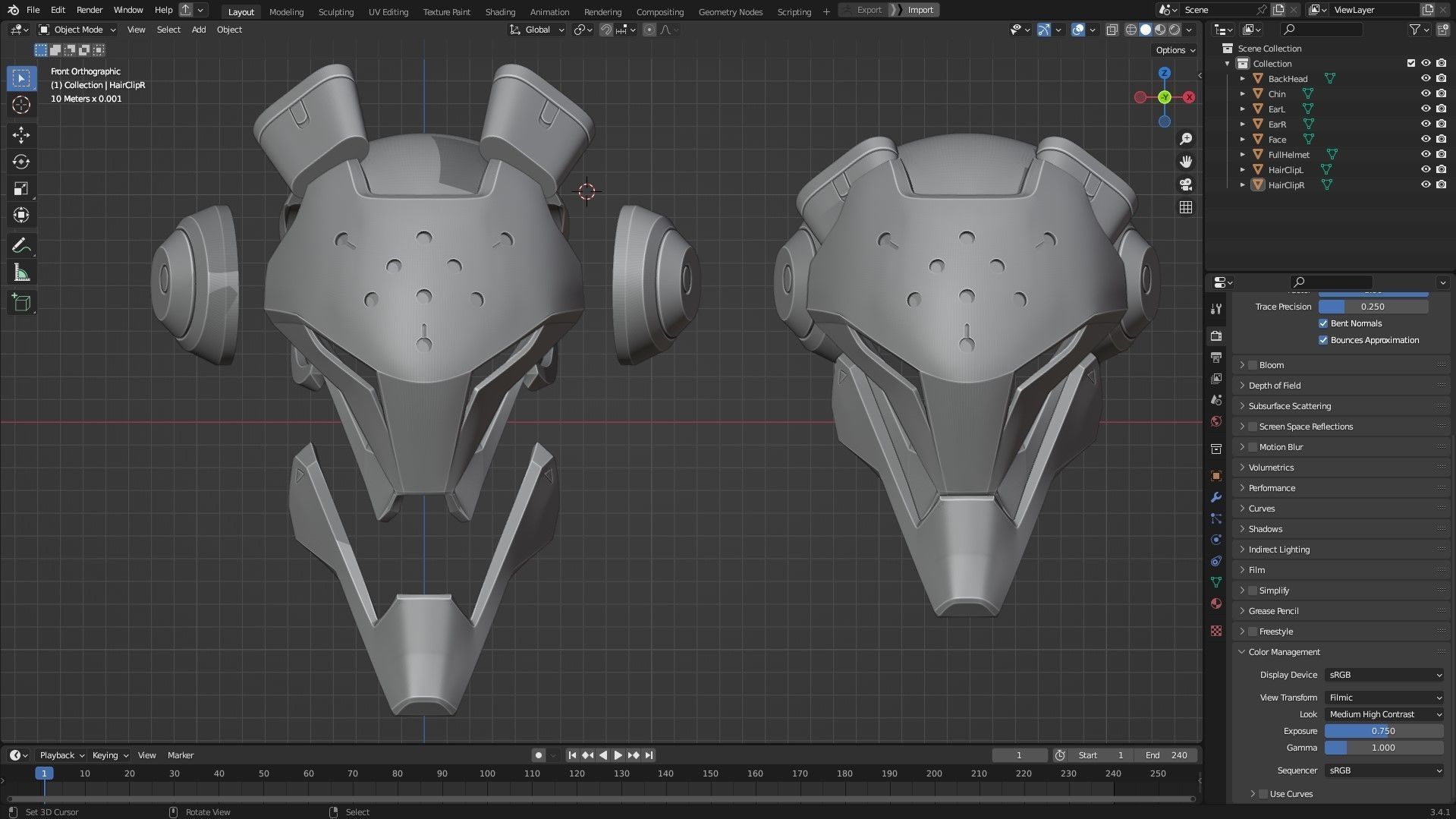Switch perspective/orthographic grid icon
1456x819 pixels.
coord(1186,207)
